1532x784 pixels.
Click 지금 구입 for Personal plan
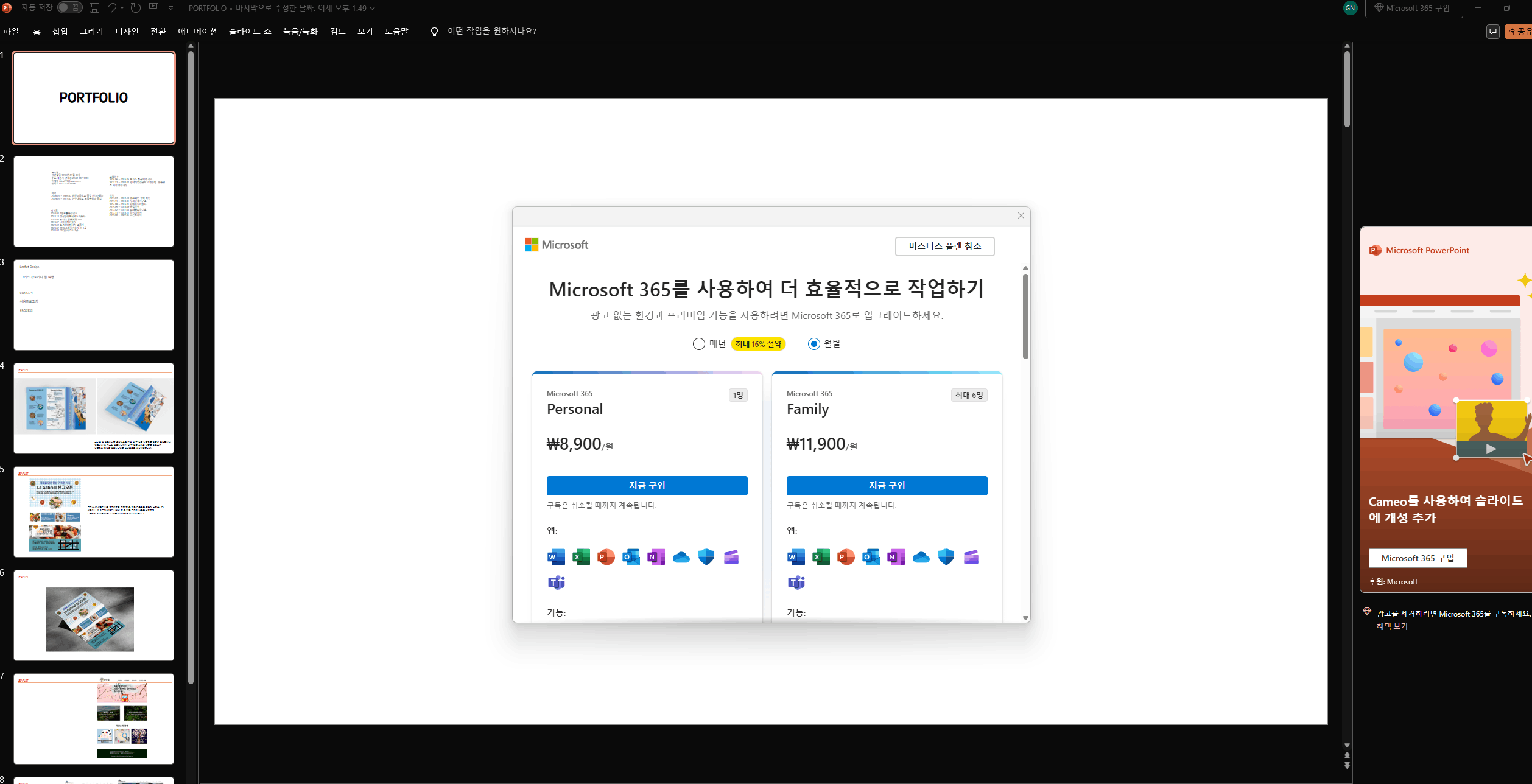point(647,486)
